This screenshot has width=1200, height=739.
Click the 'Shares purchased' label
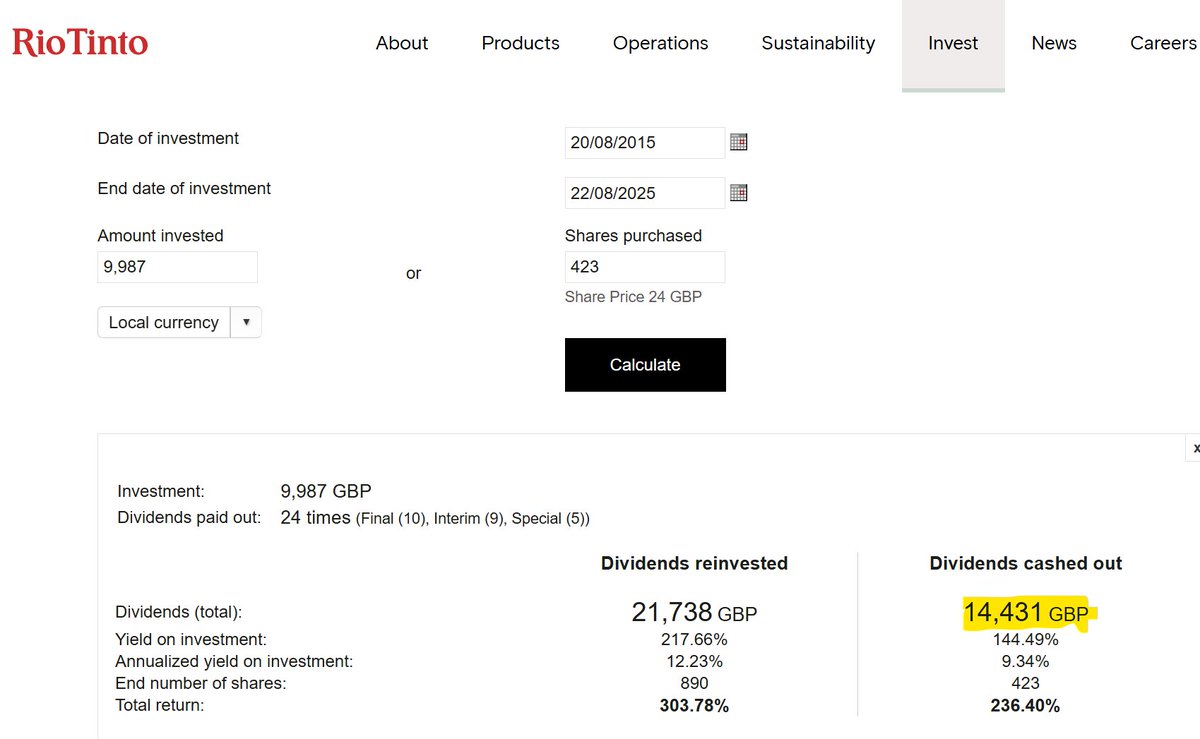tap(633, 236)
